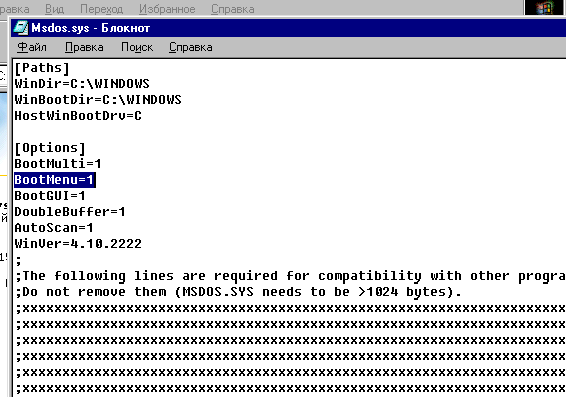The width and height of the screenshot is (566, 397).
Task: Open Избранное menu in background window
Action: pos(167,9)
